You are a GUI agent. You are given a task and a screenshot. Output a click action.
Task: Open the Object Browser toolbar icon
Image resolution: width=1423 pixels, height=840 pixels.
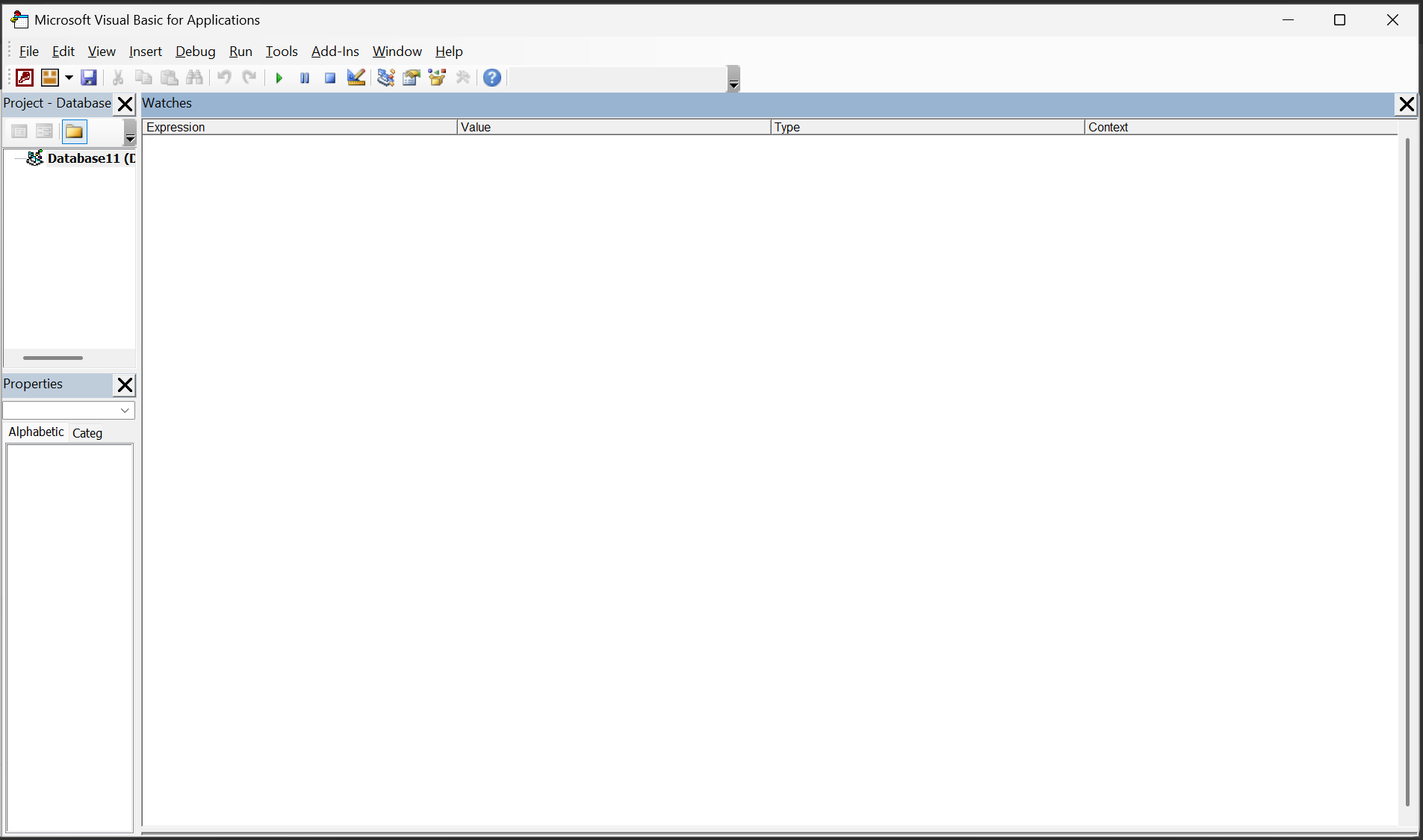coord(437,78)
